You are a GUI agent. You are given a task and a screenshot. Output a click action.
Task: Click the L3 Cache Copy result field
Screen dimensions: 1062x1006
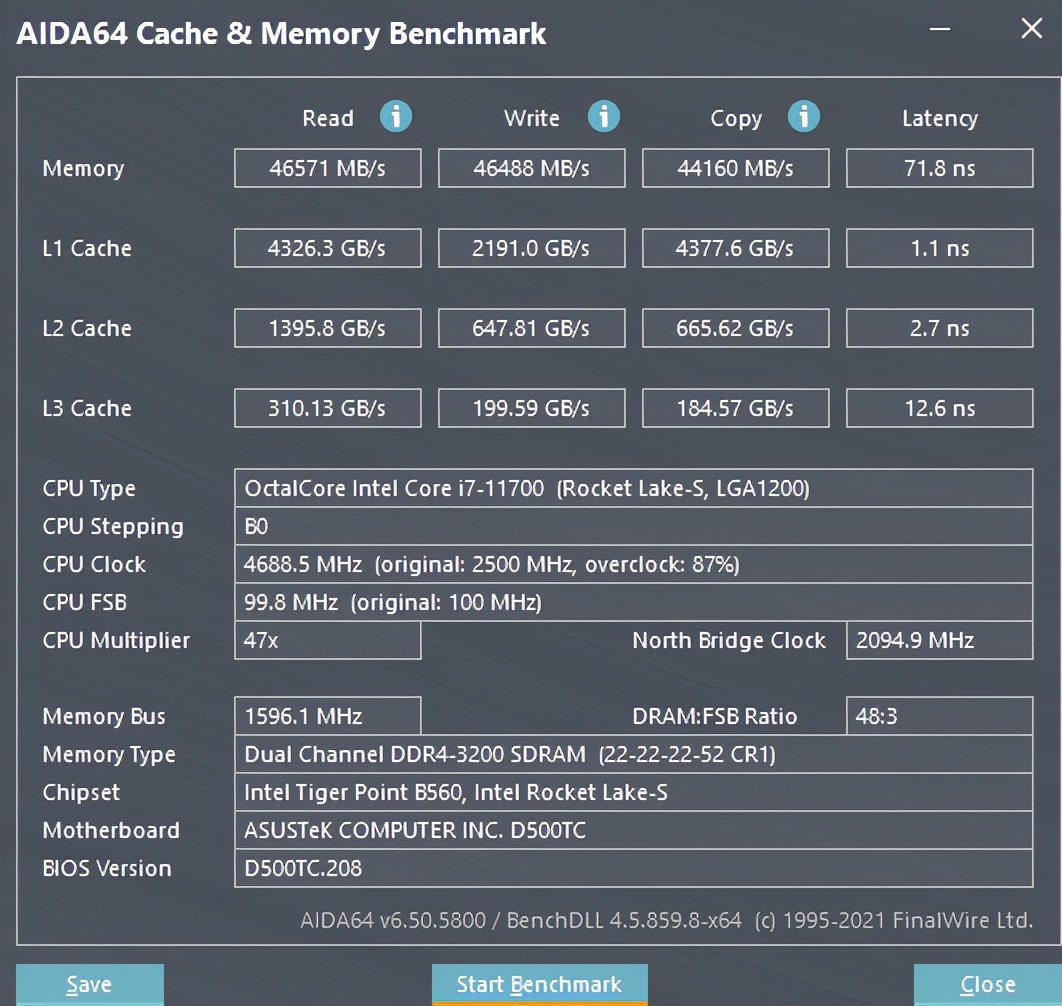735,408
